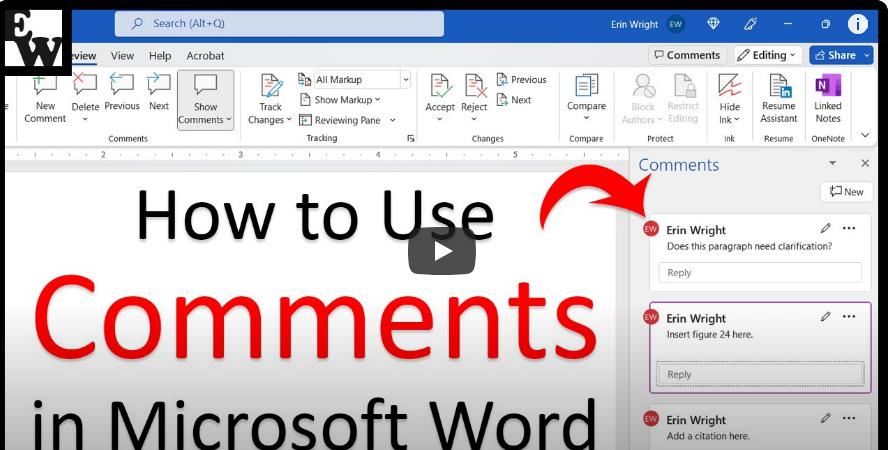Image resolution: width=888 pixels, height=450 pixels.
Task: Click the Restrict Editing icon
Action: pyautogui.click(x=684, y=85)
